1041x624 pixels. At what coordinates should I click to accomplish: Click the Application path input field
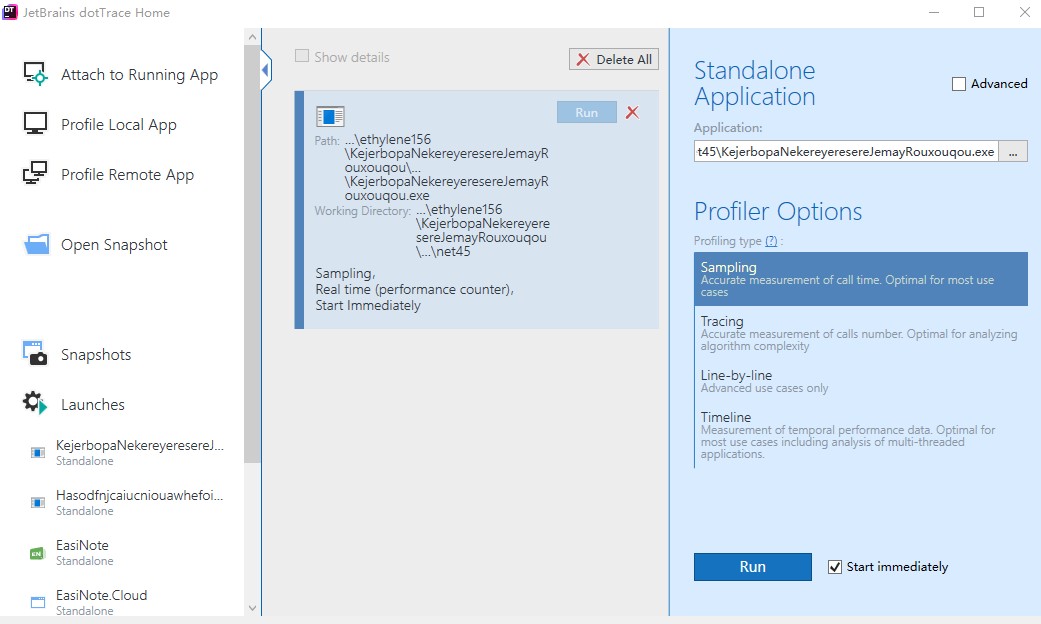click(846, 151)
